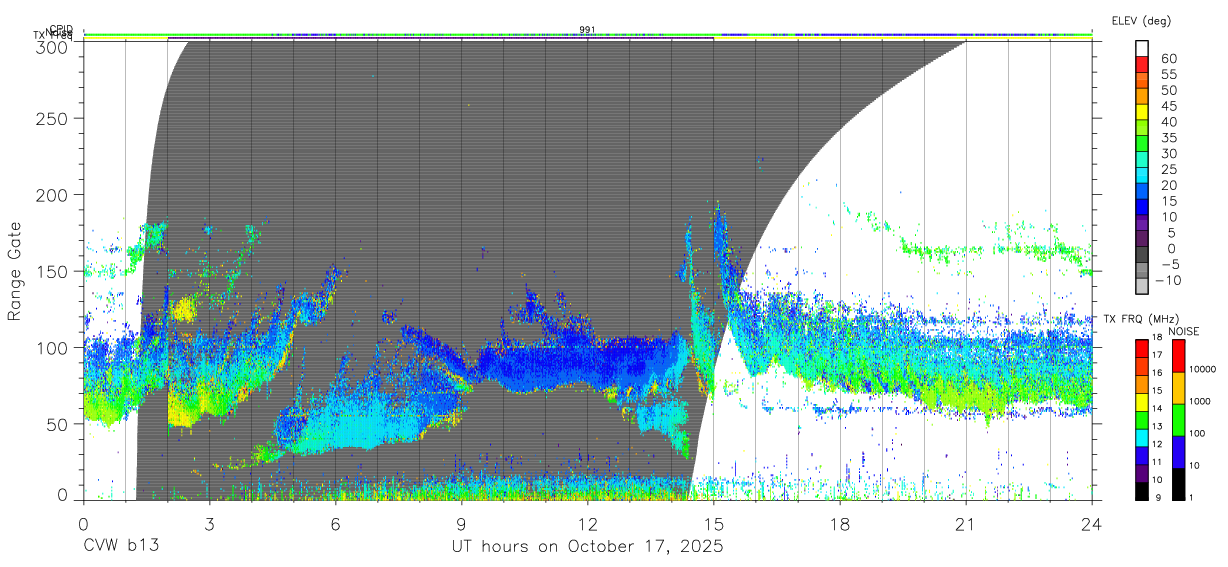Screen dimensions: 1228x567
Task: Click the NOISE scale label 1000
Action: (x=1200, y=401)
